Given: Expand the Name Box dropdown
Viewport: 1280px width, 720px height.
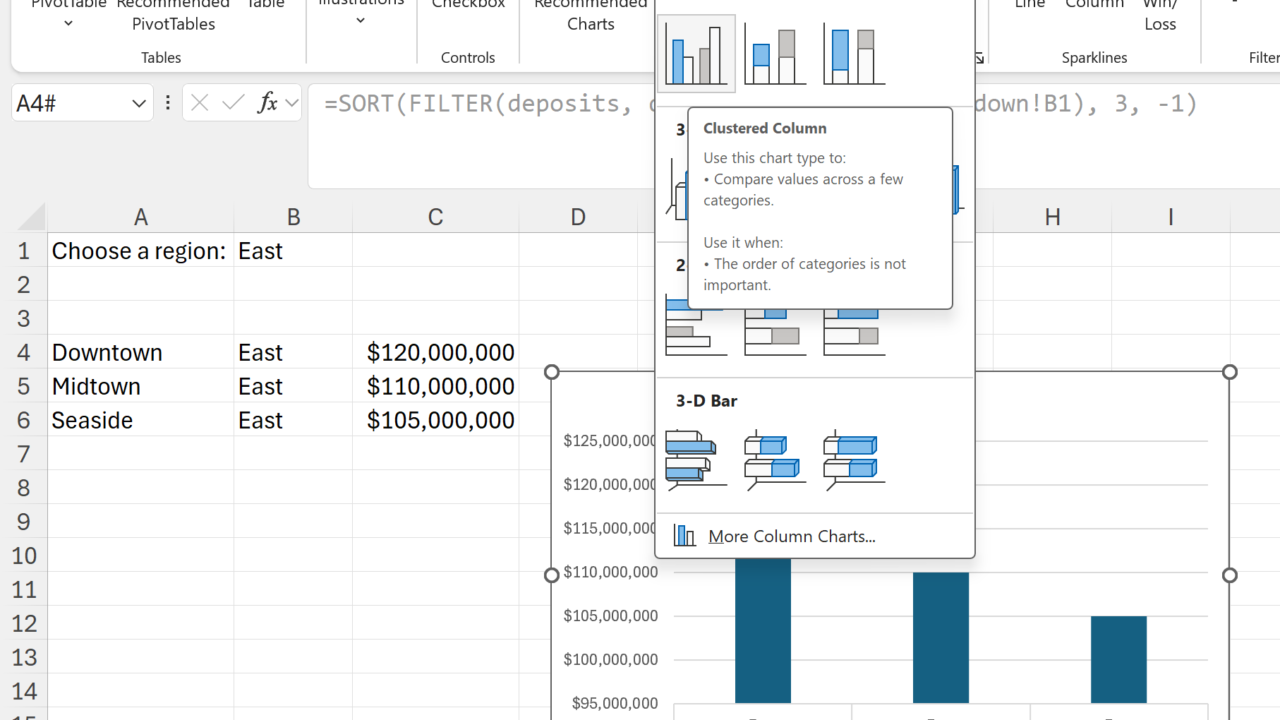Looking at the screenshot, I should point(138,103).
